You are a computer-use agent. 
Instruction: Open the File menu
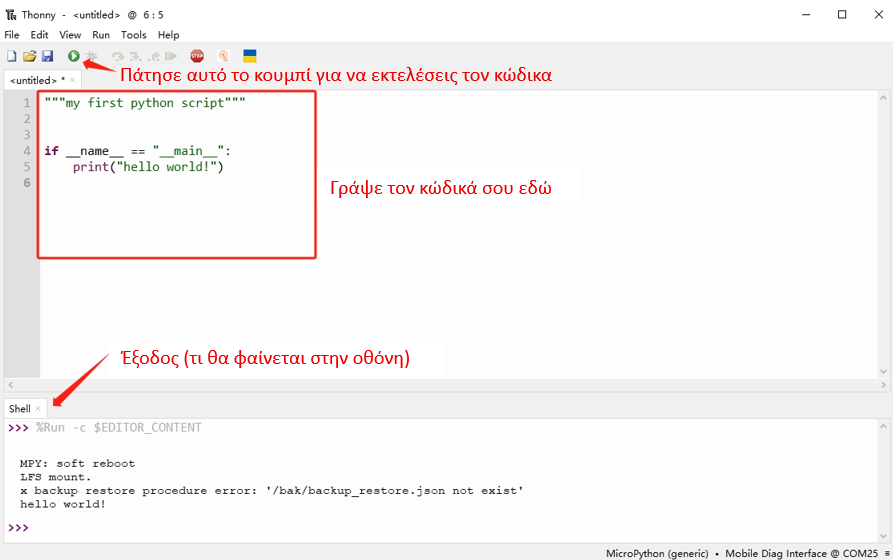(12, 35)
